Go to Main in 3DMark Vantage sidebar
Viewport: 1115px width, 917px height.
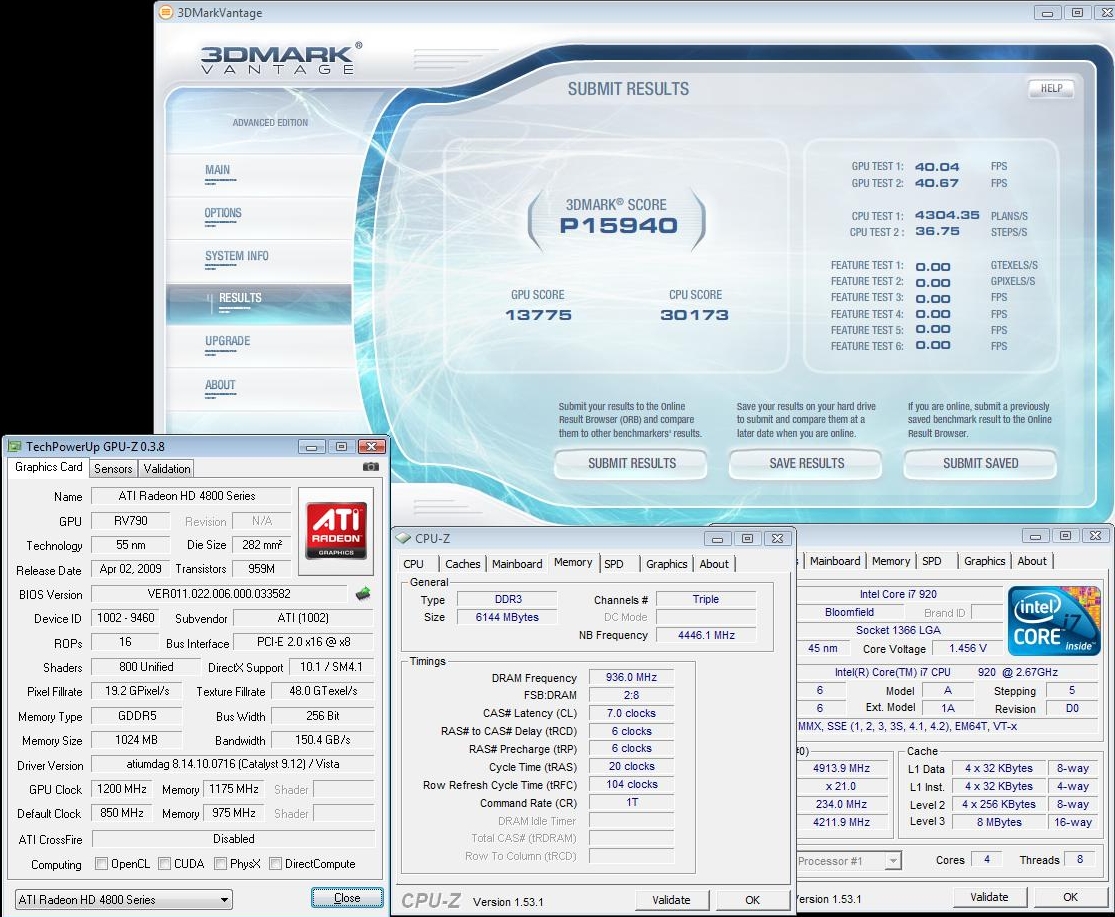click(218, 171)
